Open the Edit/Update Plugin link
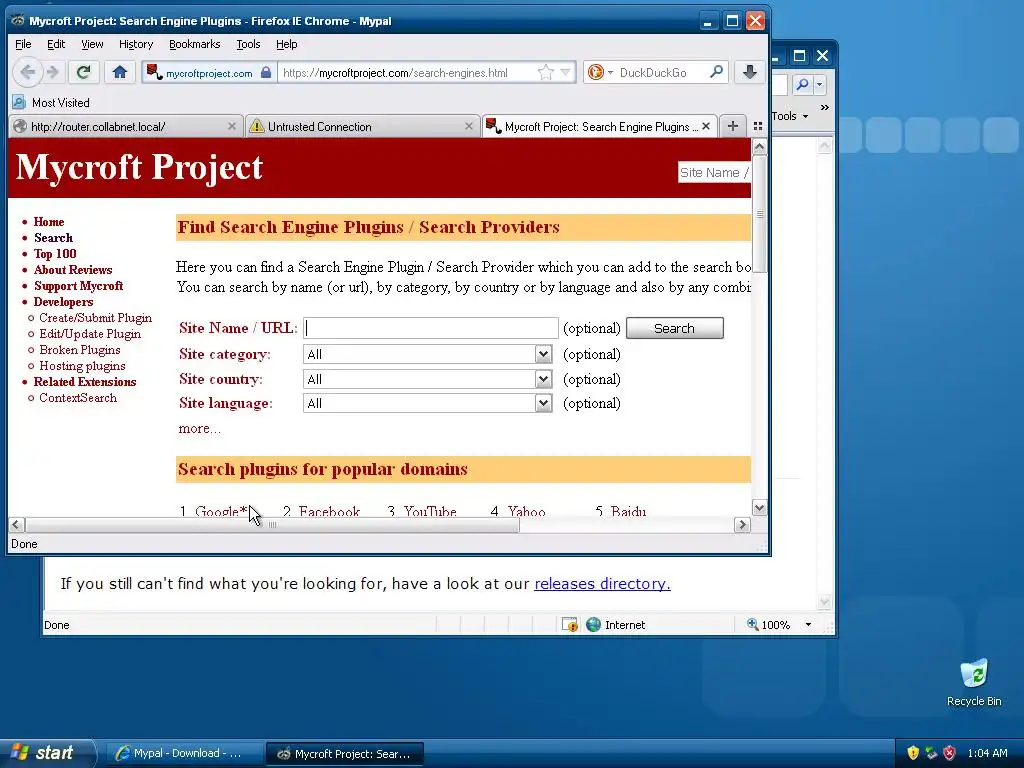This screenshot has height=768, width=1024. [x=90, y=334]
